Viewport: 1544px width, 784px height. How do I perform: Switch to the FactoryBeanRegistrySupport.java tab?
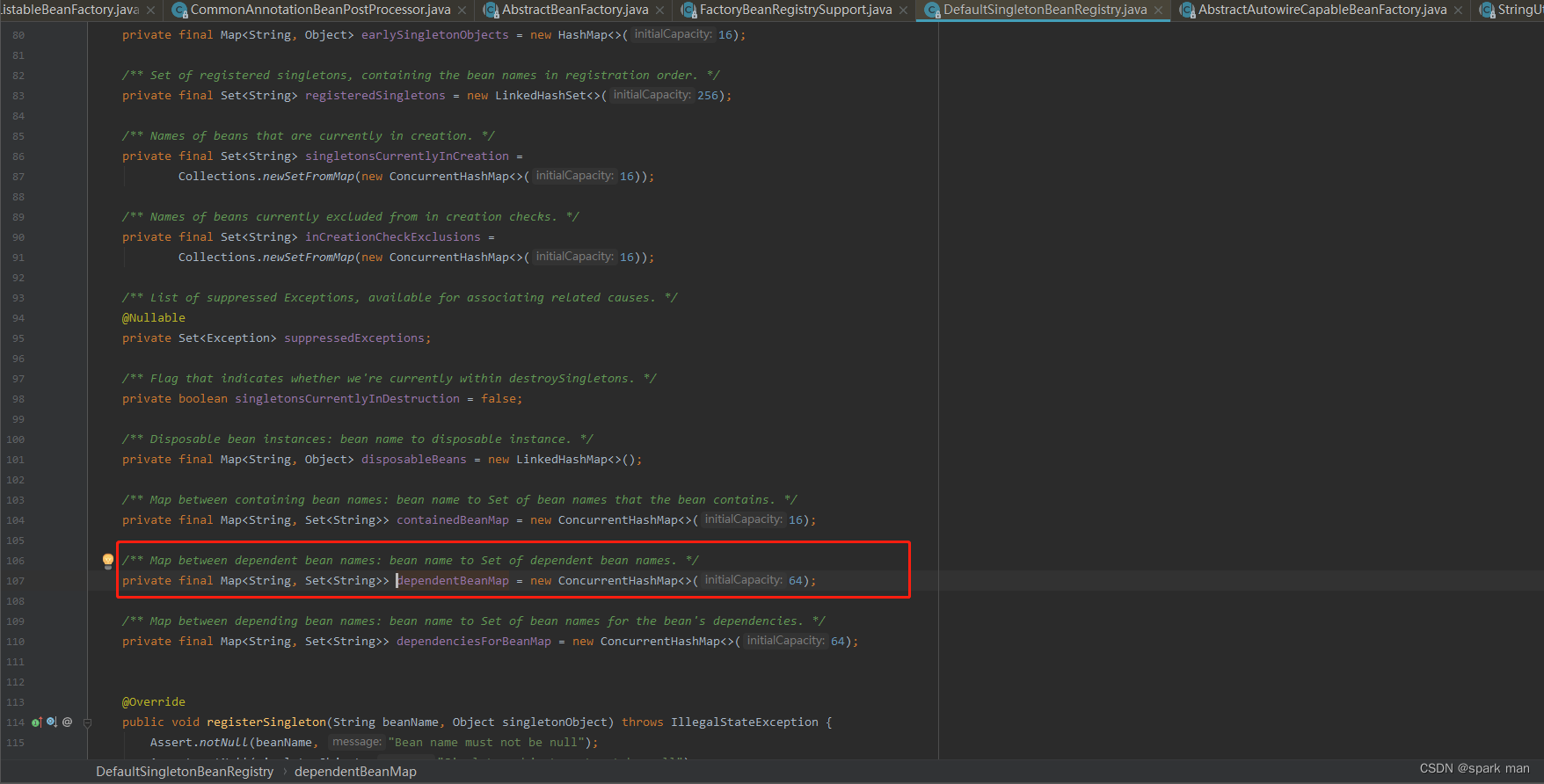tap(796, 10)
